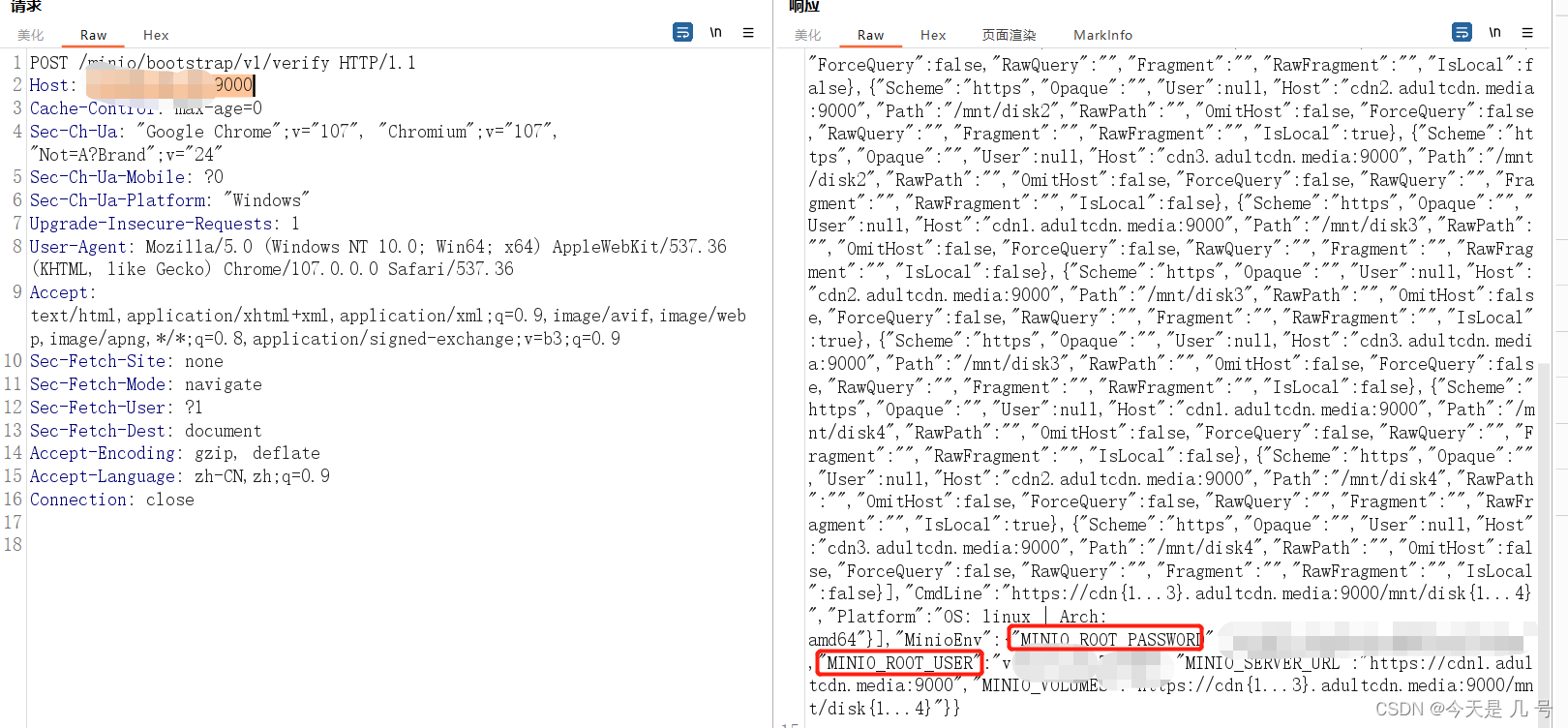Click the Sec-Ch-Ua-Mobile header line

point(126,177)
